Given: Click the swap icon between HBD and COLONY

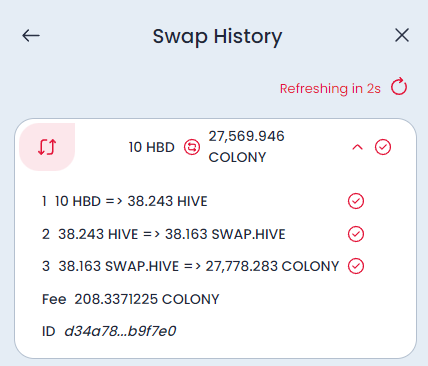Looking at the screenshot, I should [x=192, y=147].
